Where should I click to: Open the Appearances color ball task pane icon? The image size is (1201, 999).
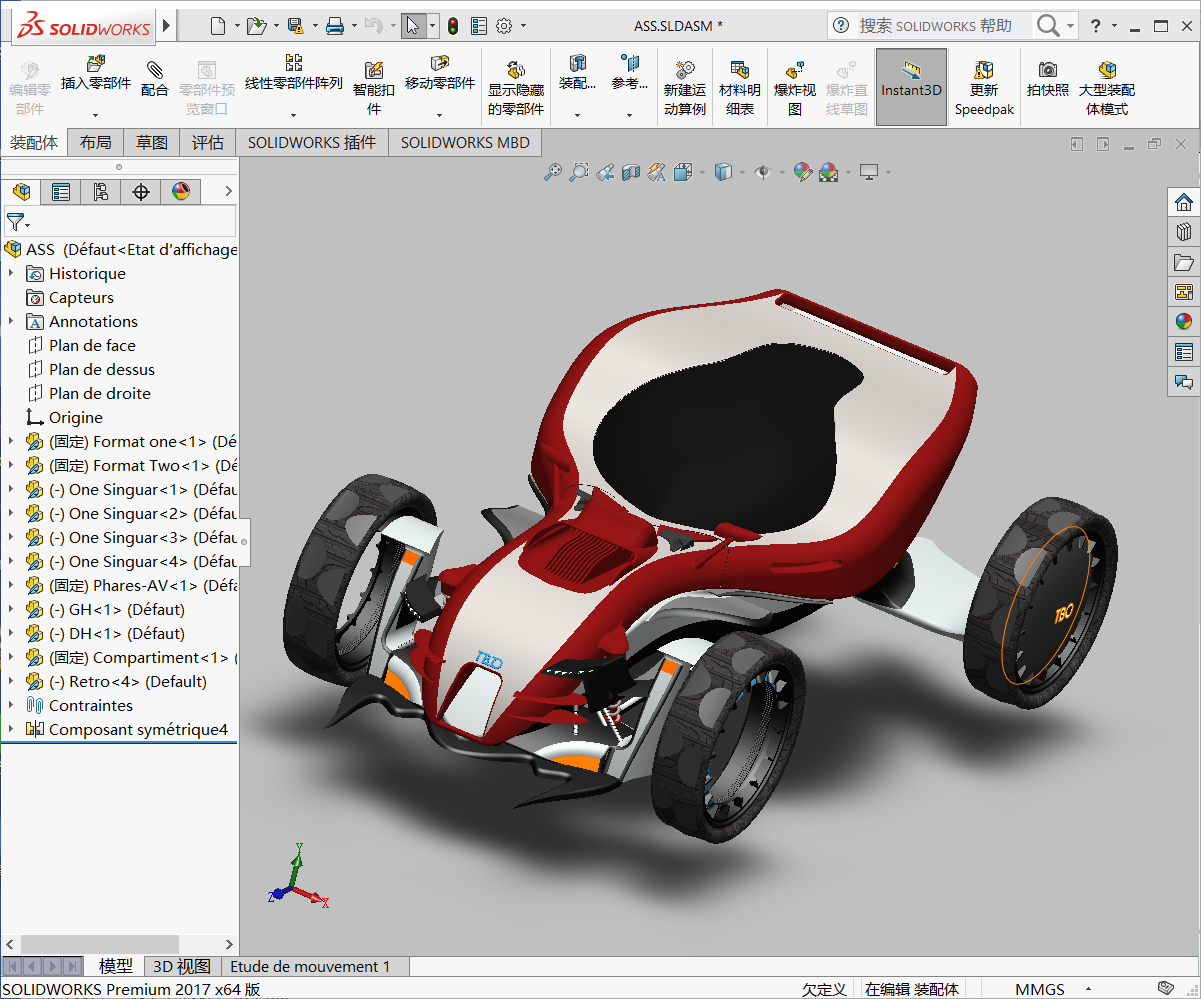(x=1184, y=322)
